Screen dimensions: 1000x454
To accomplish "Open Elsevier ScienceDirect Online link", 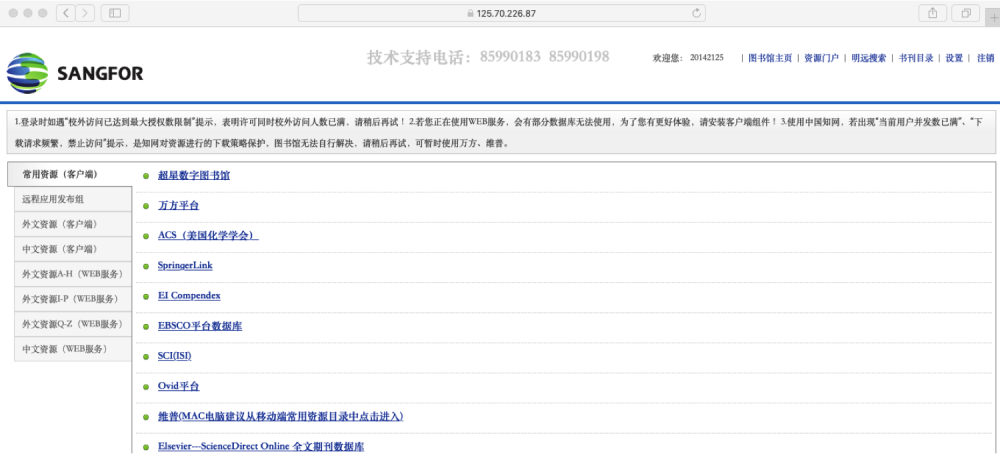I will pyautogui.click(x=261, y=446).
